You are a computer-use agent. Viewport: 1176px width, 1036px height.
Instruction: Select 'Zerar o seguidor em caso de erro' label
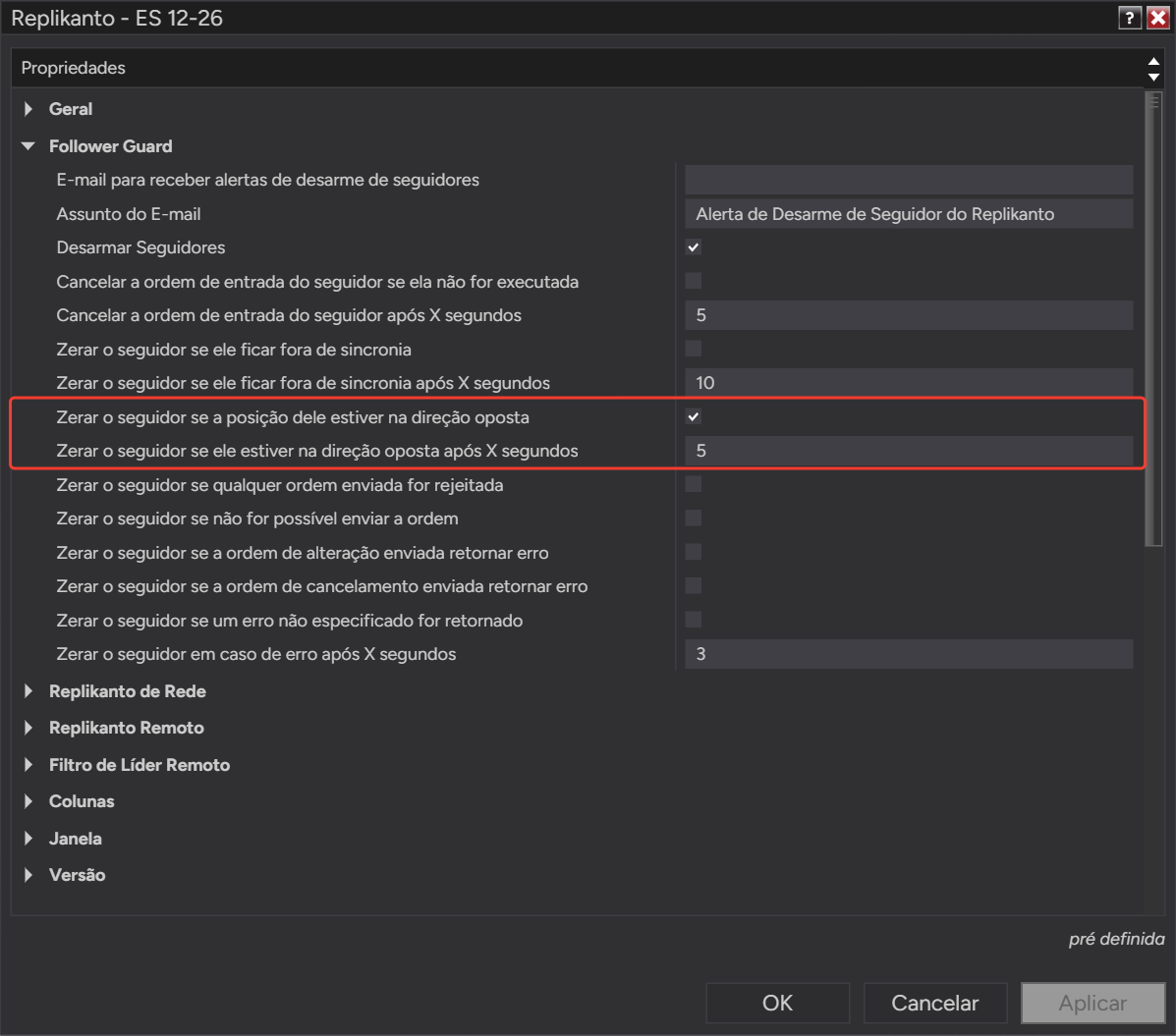click(256, 654)
